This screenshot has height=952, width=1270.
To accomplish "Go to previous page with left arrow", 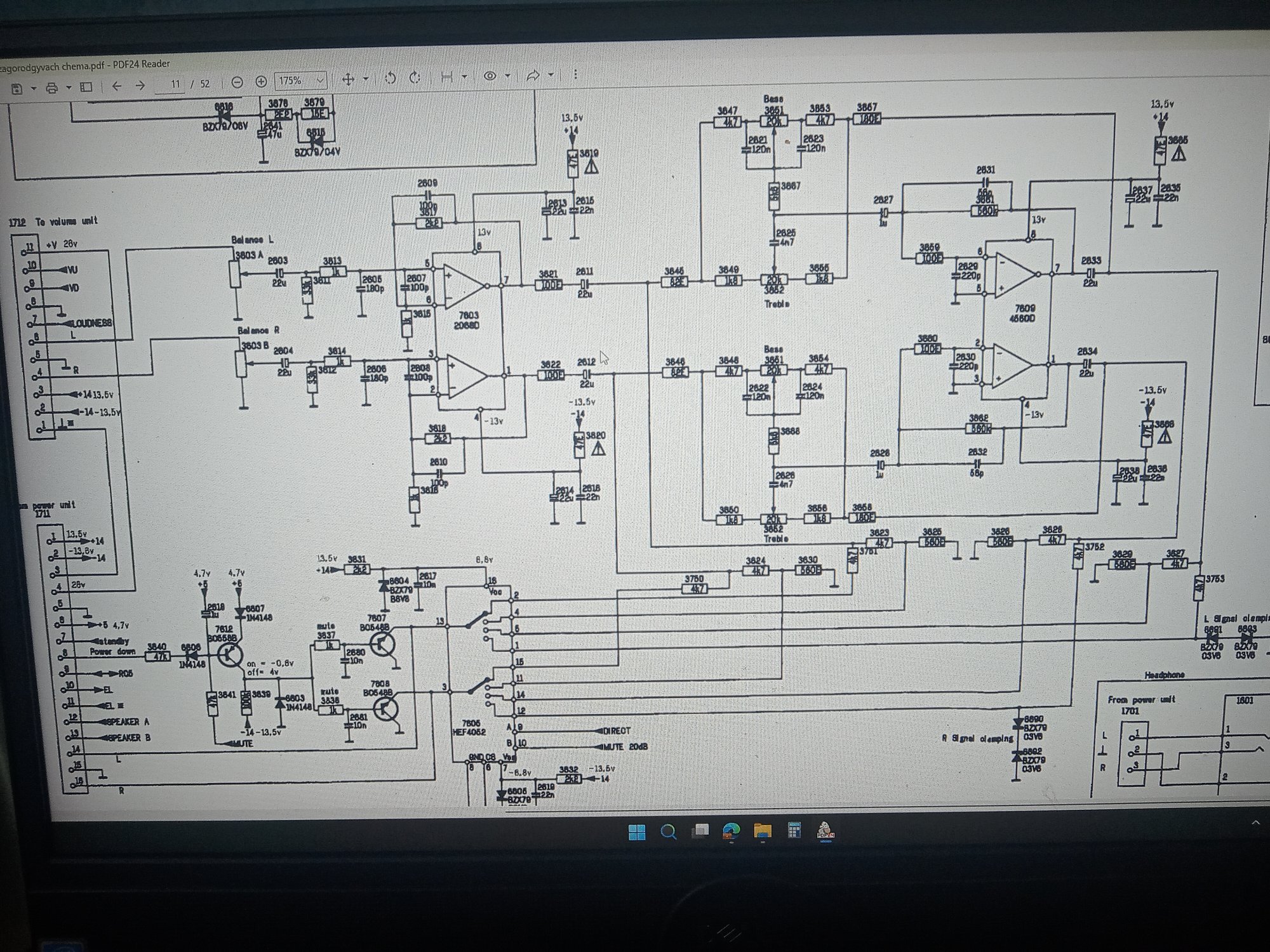I will [117, 85].
